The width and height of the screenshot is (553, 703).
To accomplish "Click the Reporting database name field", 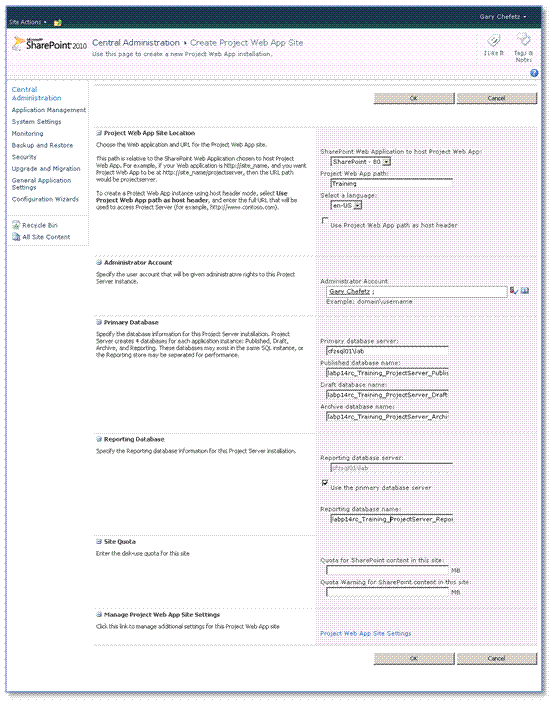I will (x=392, y=519).
